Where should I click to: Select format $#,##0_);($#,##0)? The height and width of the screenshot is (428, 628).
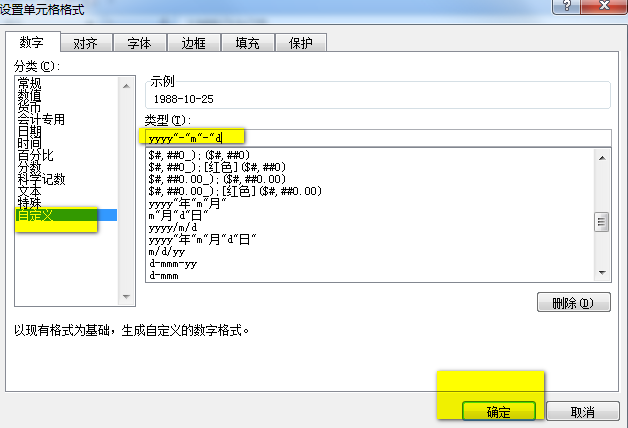[x=199, y=155]
